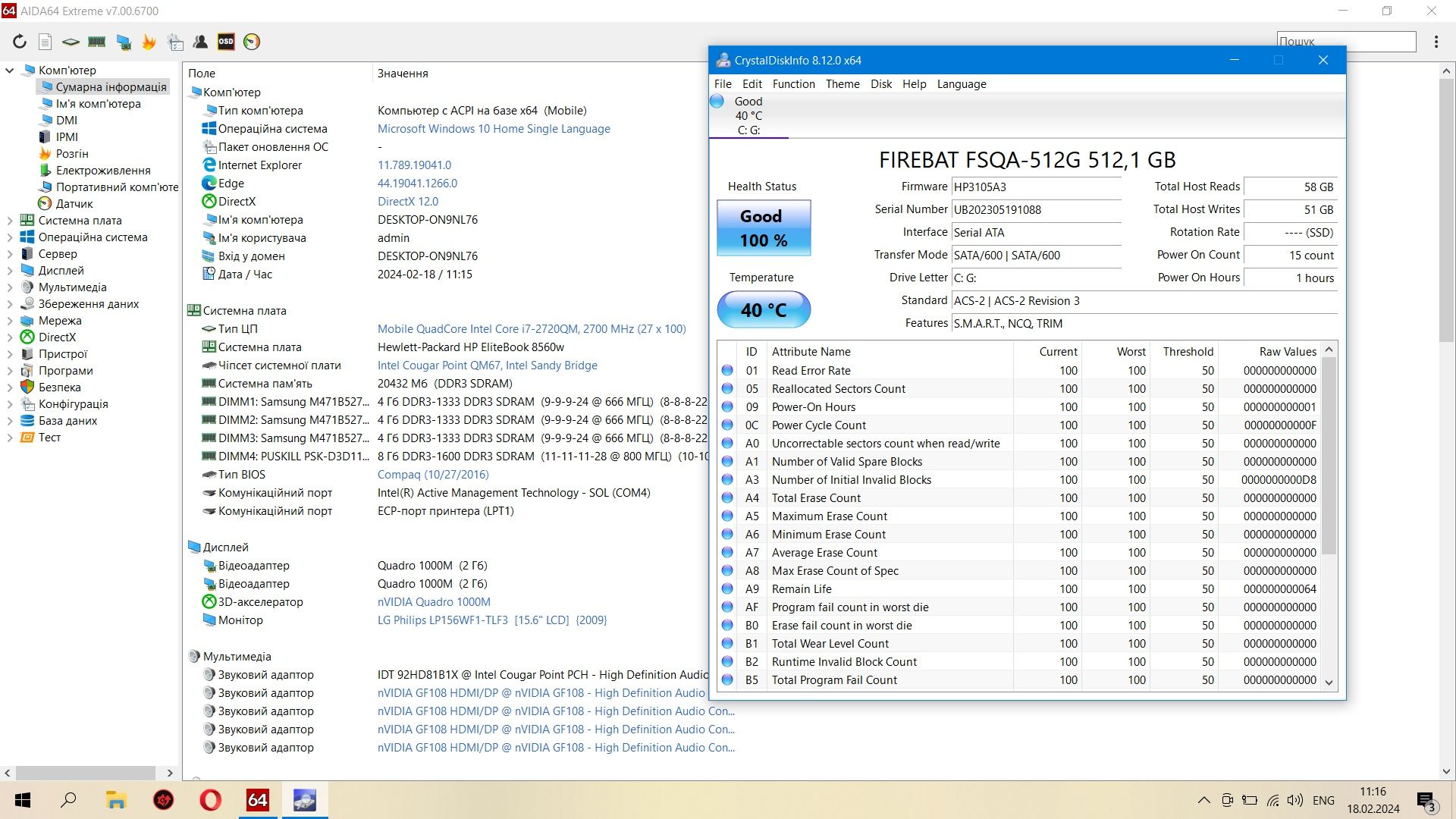Open CrystalDiskInfo Function menu
The height and width of the screenshot is (819, 1456).
click(794, 83)
